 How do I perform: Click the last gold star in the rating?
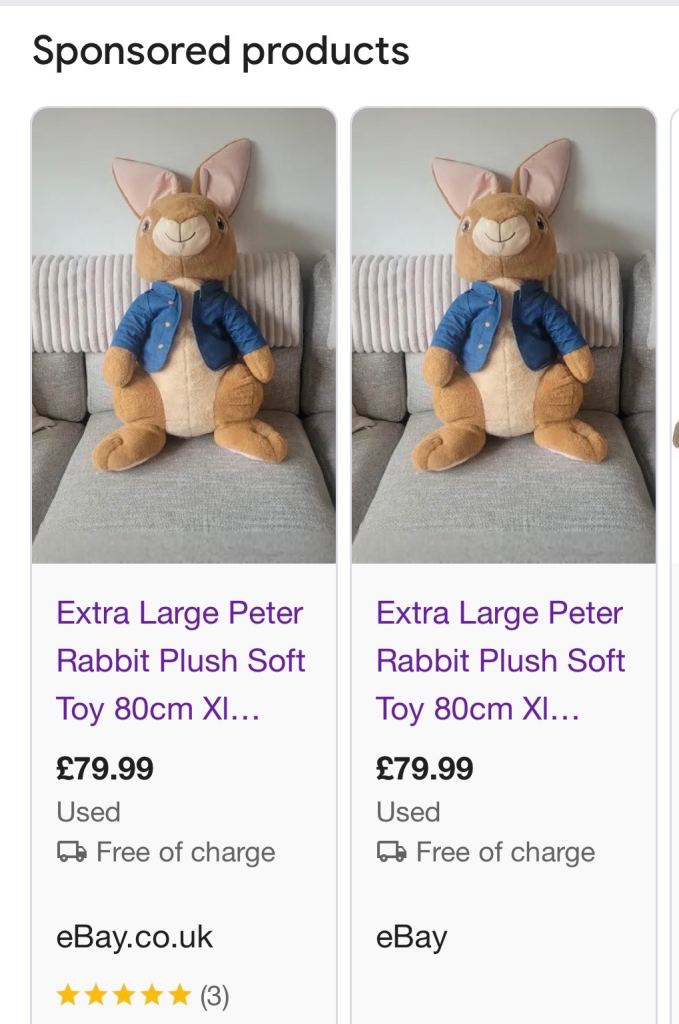pyautogui.click(x=180, y=995)
